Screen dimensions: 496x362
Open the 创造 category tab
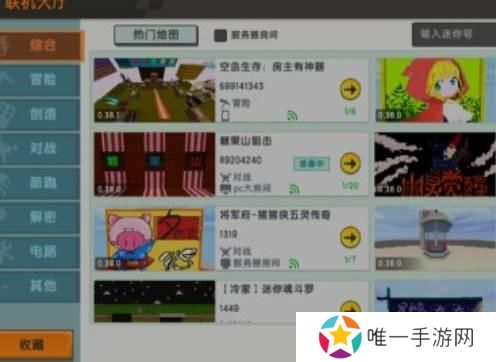pos(40,114)
